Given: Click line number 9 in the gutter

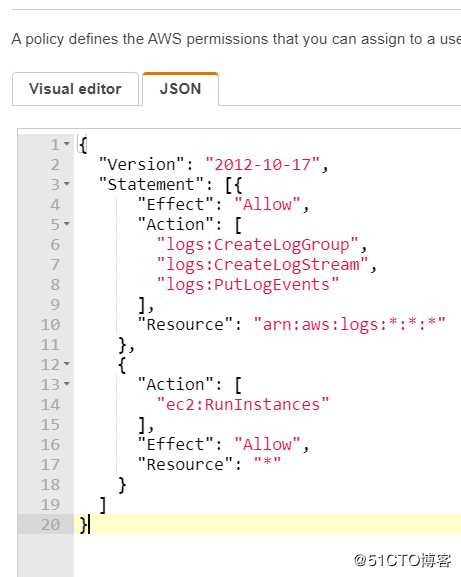Looking at the screenshot, I should pos(55,304).
